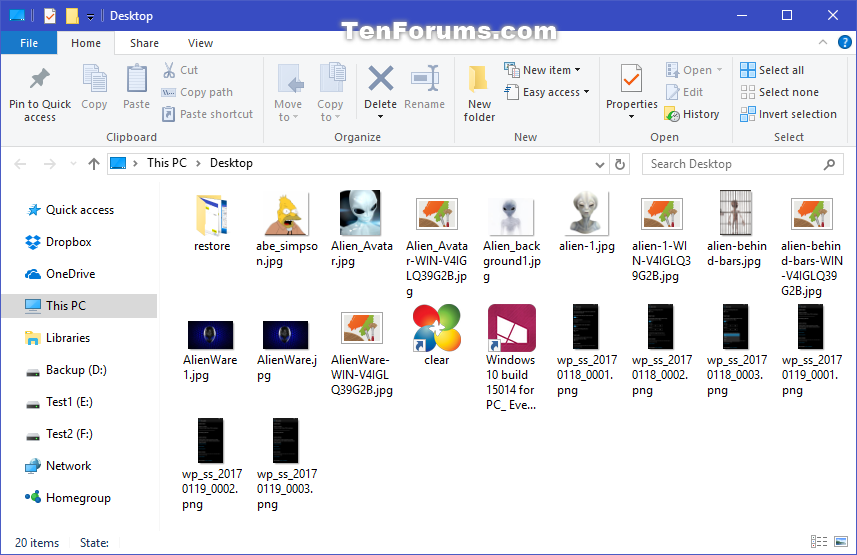Select the alien-1.jpg file
857x555 pixels.
pos(586,222)
